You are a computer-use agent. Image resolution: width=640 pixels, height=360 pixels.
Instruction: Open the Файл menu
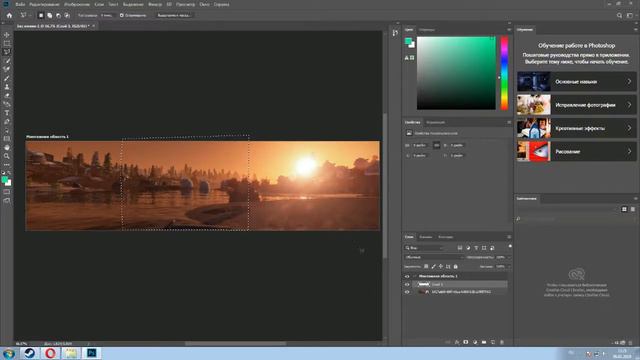(20, 4)
